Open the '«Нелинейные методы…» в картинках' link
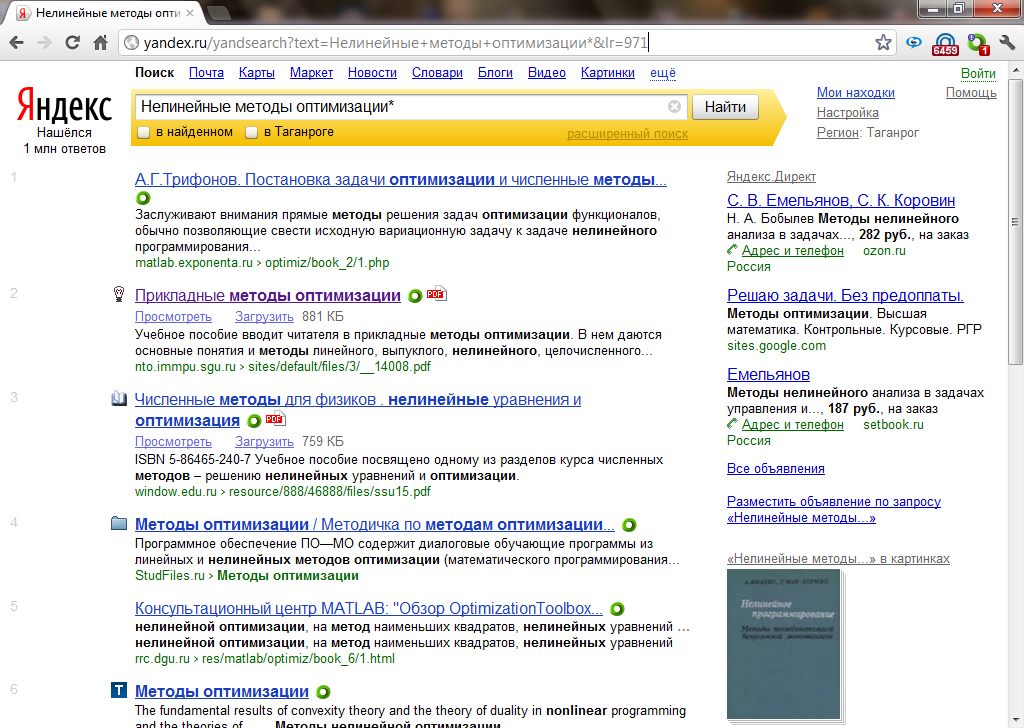This screenshot has height=728, width=1024. pos(839,559)
